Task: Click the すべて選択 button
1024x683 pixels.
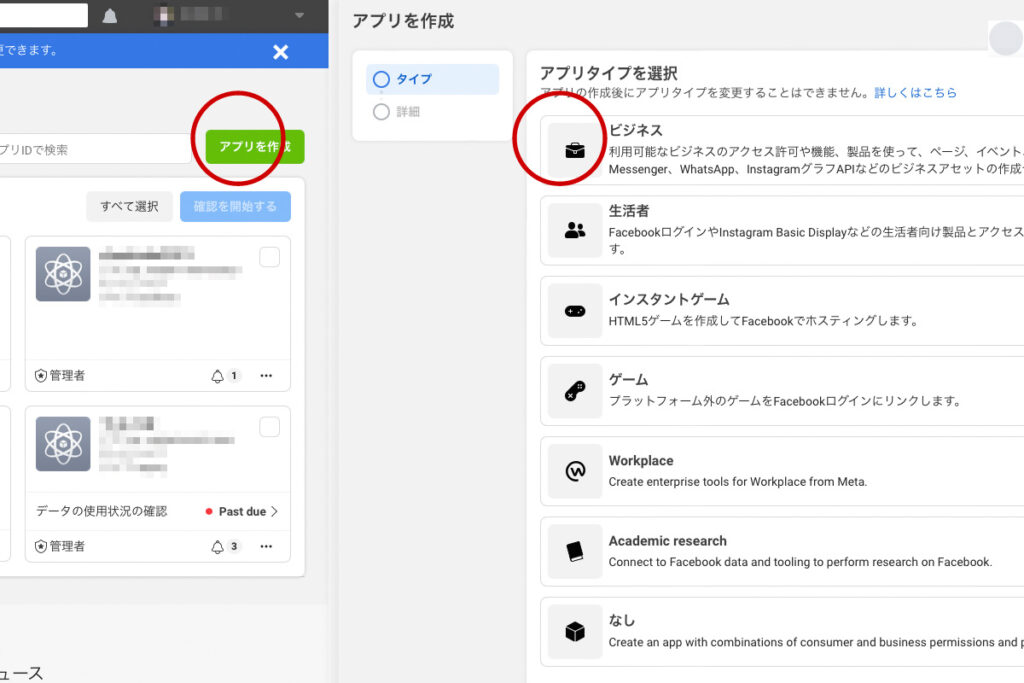Action: 129,206
